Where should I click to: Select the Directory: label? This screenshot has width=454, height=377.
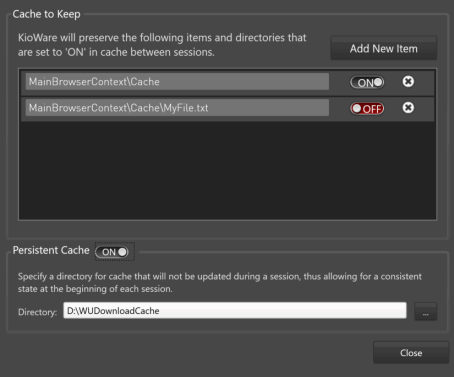point(37,312)
